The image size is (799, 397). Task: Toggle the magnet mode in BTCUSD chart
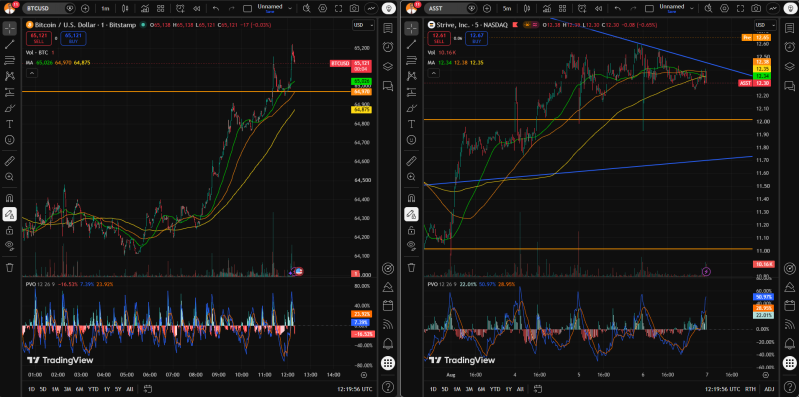point(9,198)
